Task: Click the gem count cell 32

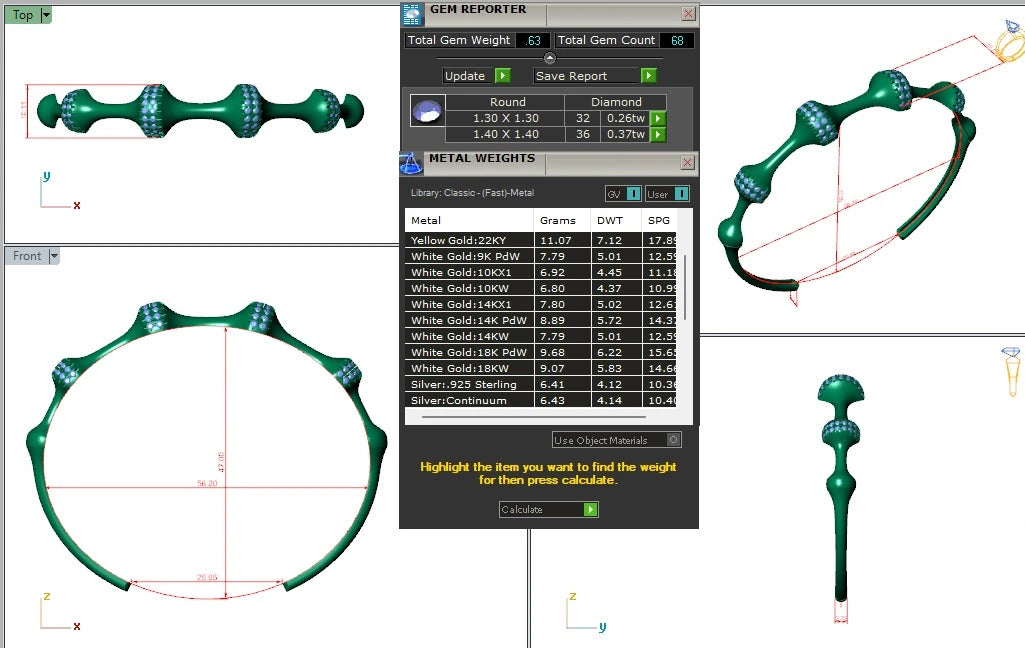Action: 582,118
